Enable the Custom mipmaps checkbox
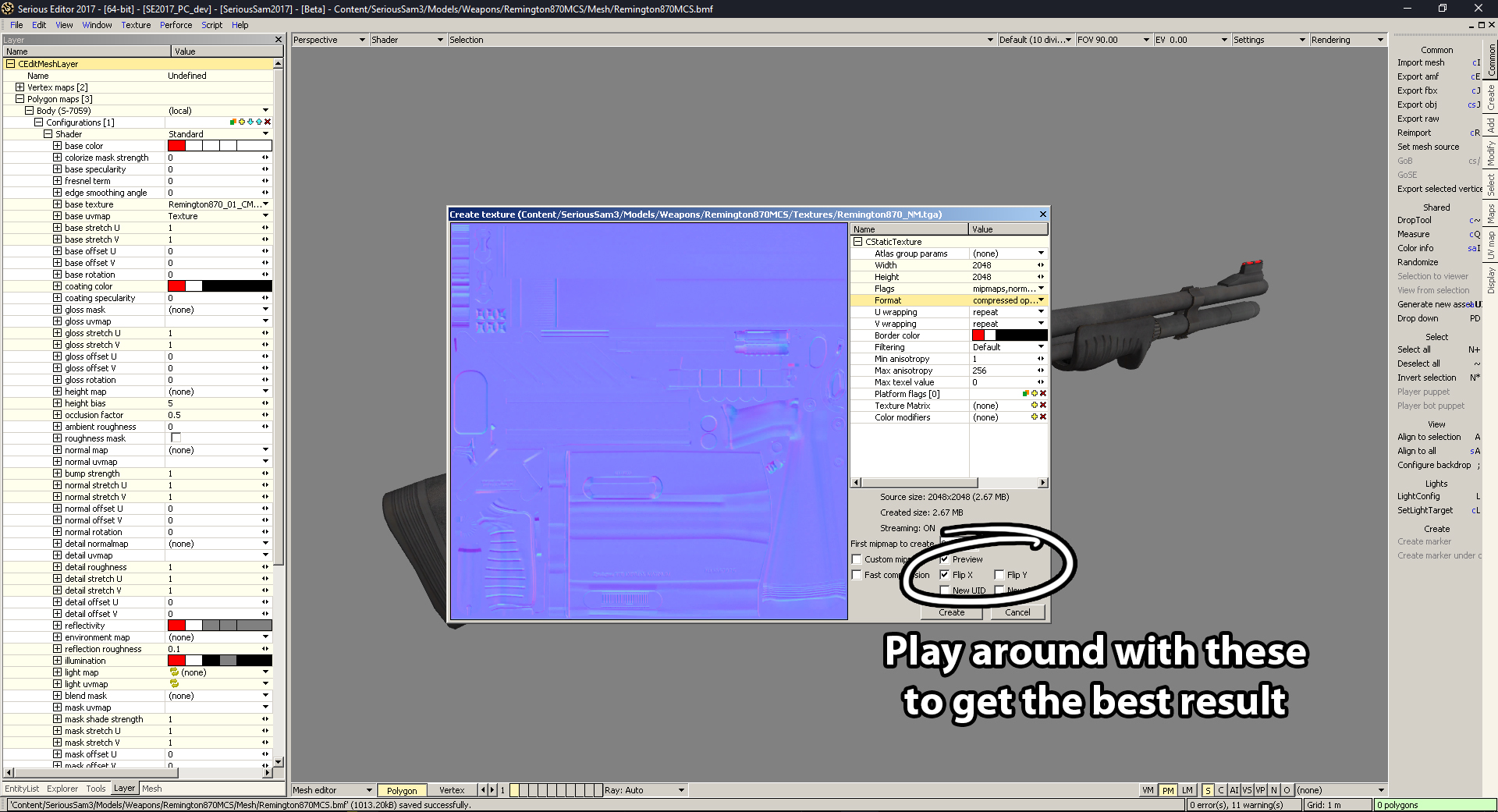Viewport: 1498px width, 812px height. click(857, 559)
